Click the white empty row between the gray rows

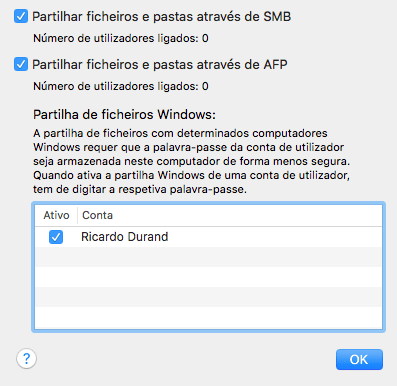point(209,277)
